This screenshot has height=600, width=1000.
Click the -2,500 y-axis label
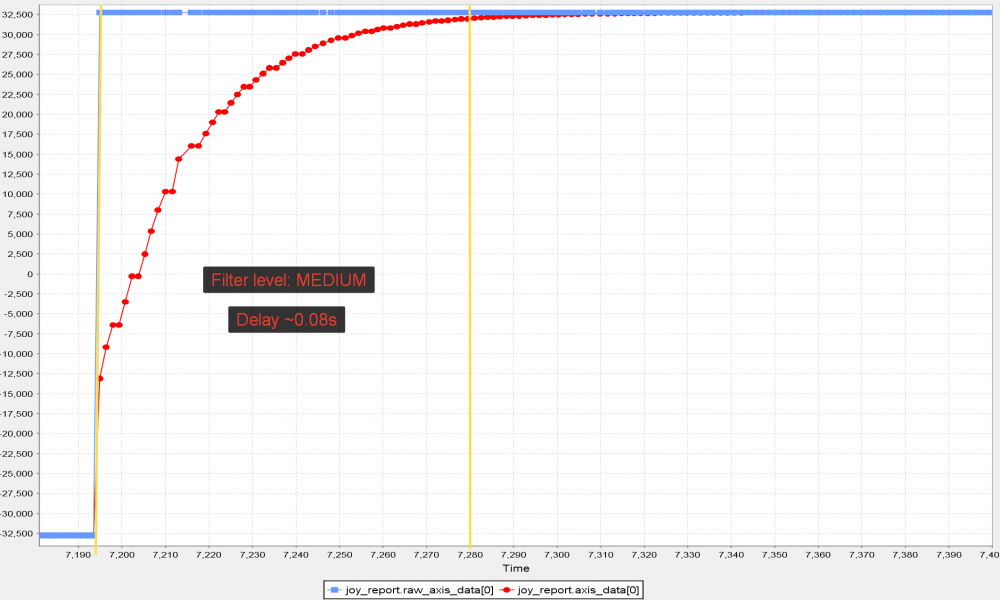point(18,294)
